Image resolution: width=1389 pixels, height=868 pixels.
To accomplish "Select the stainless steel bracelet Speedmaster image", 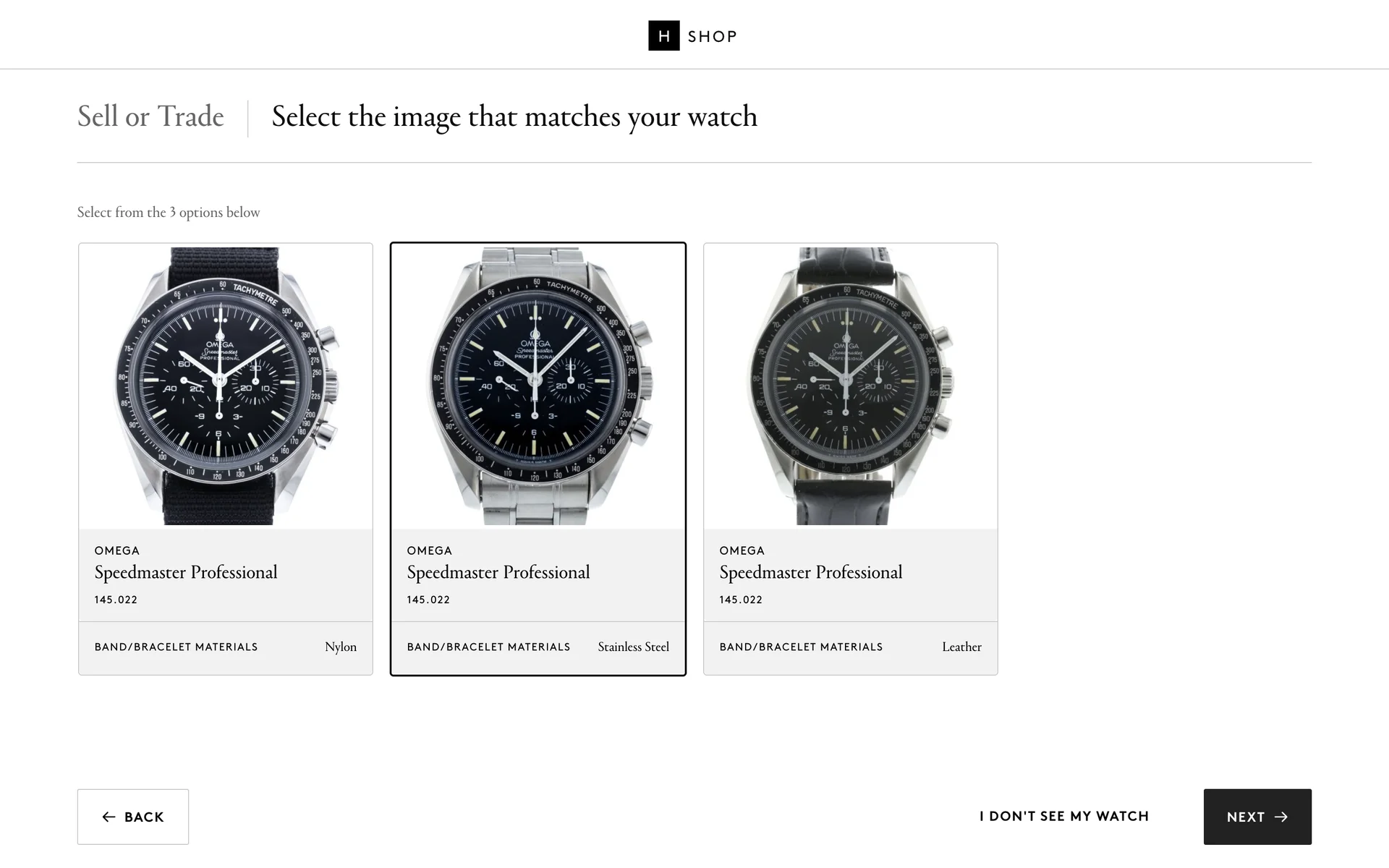I will (x=538, y=386).
